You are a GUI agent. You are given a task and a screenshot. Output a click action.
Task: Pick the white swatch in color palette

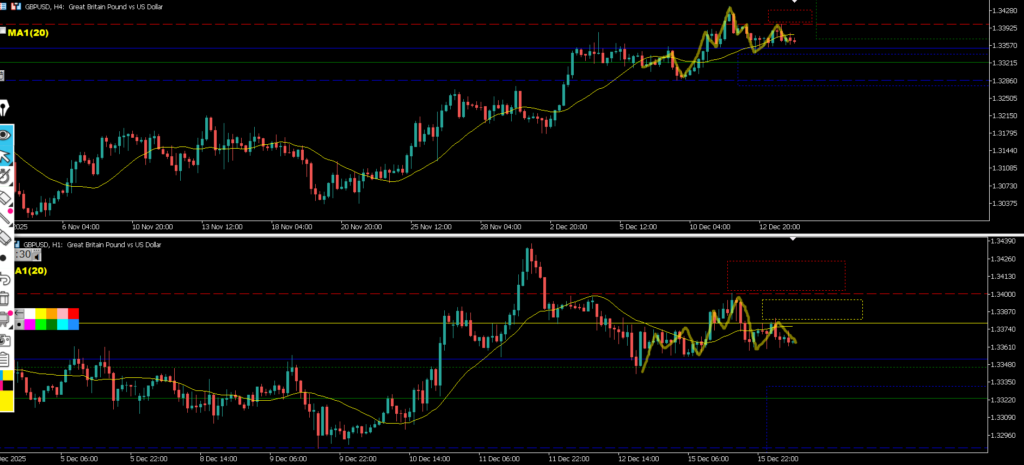[x=30, y=315]
